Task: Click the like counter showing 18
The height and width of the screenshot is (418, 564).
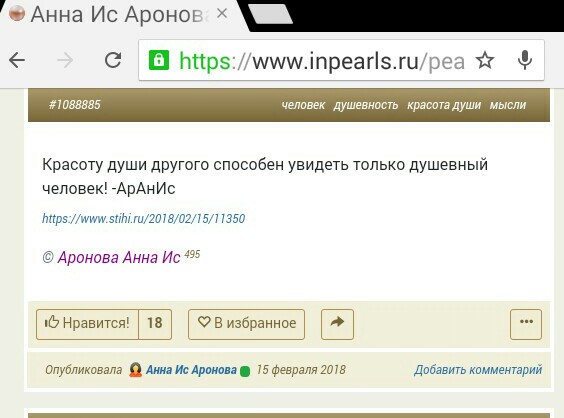Action: click(155, 324)
